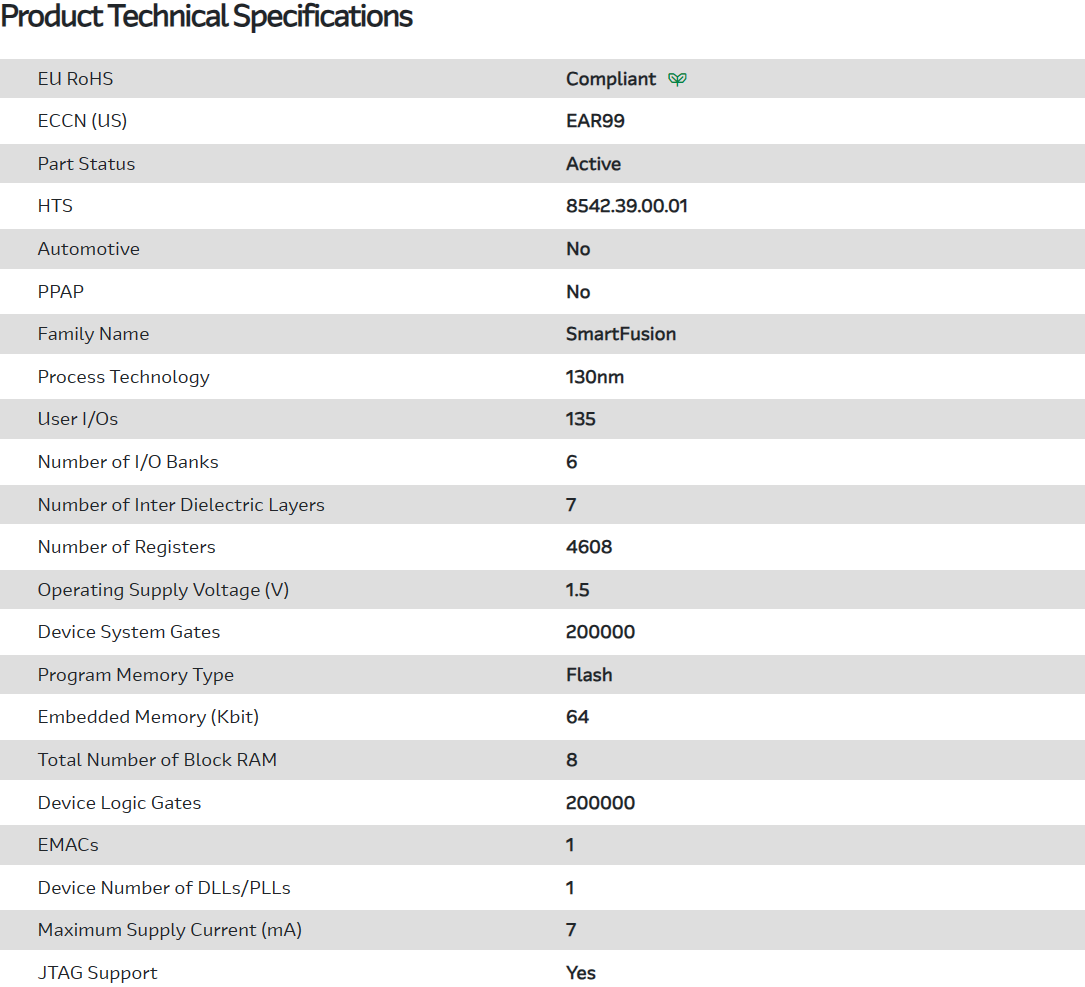The height and width of the screenshot is (987, 1085).
Task: Click the Device Logic Gates label
Action: (x=119, y=803)
